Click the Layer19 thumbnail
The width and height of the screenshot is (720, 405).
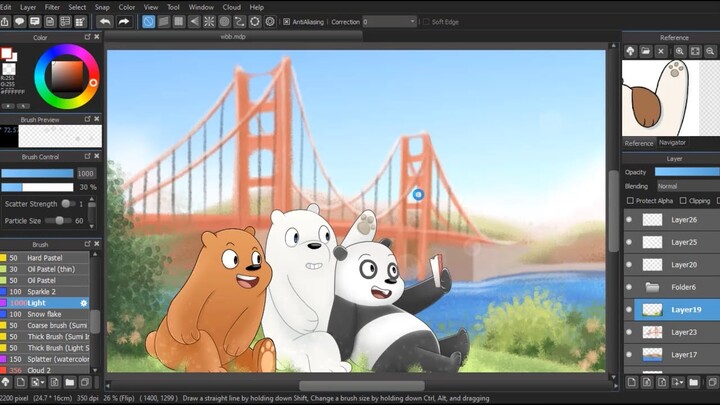click(x=652, y=309)
